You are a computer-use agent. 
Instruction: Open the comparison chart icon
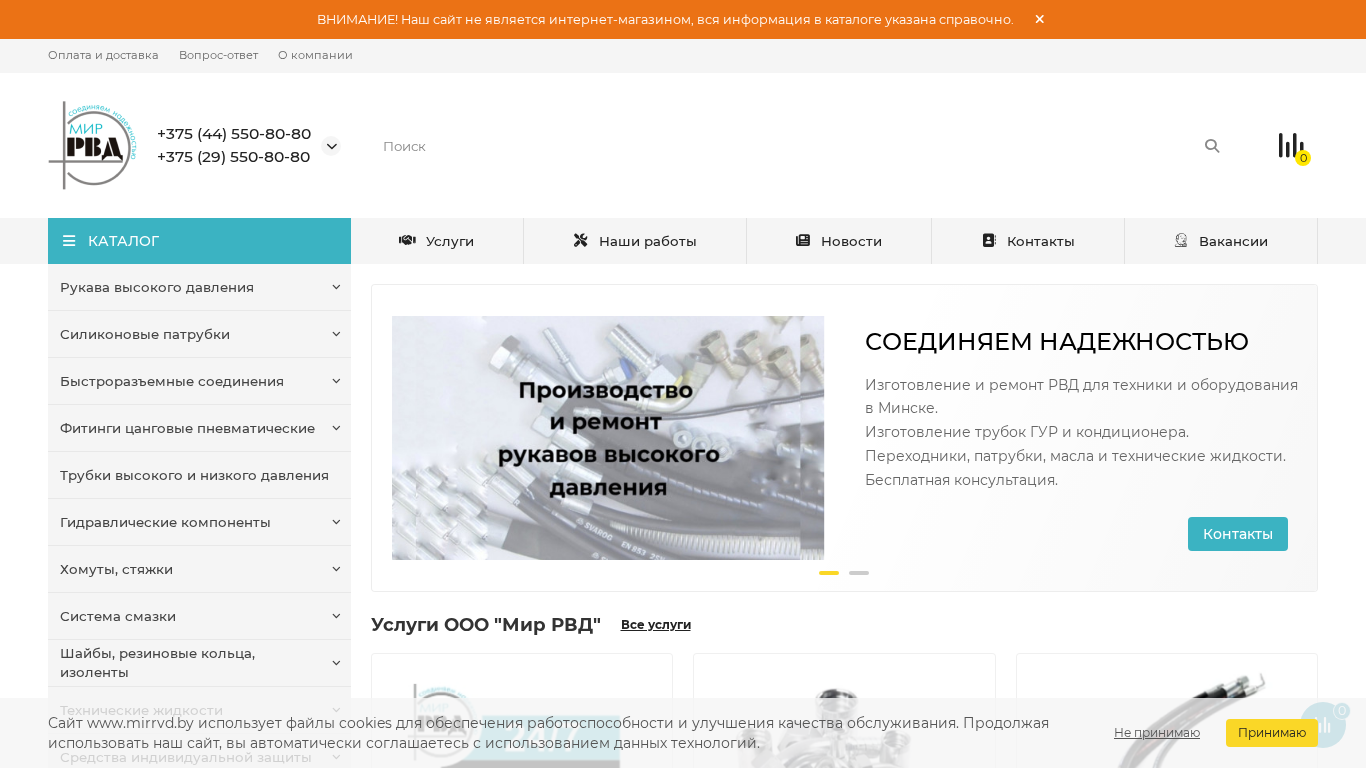(x=1291, y=146)
